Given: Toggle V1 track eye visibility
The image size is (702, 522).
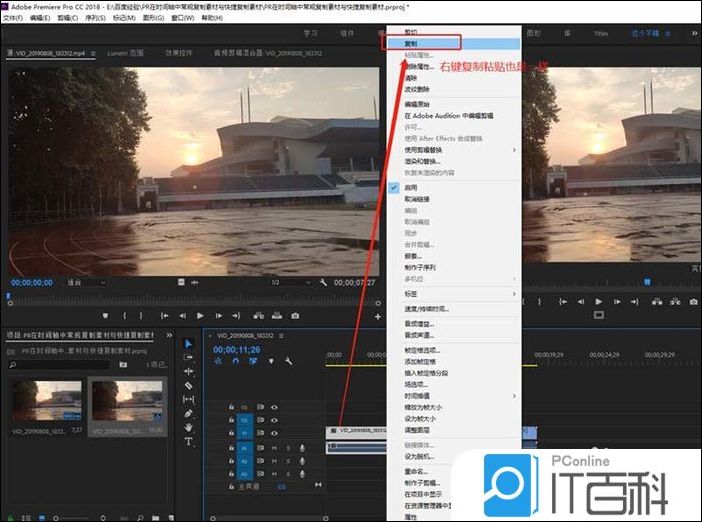Looking at the screenshot, I should click(274, 432).
